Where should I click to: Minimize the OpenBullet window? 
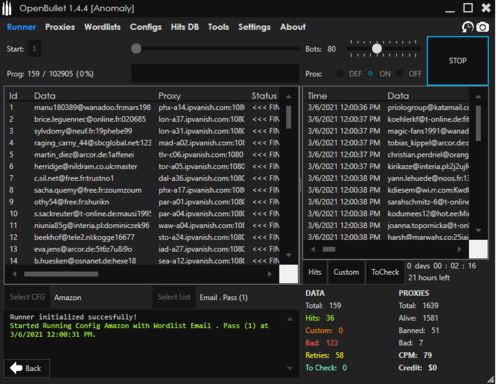[450, 11]
